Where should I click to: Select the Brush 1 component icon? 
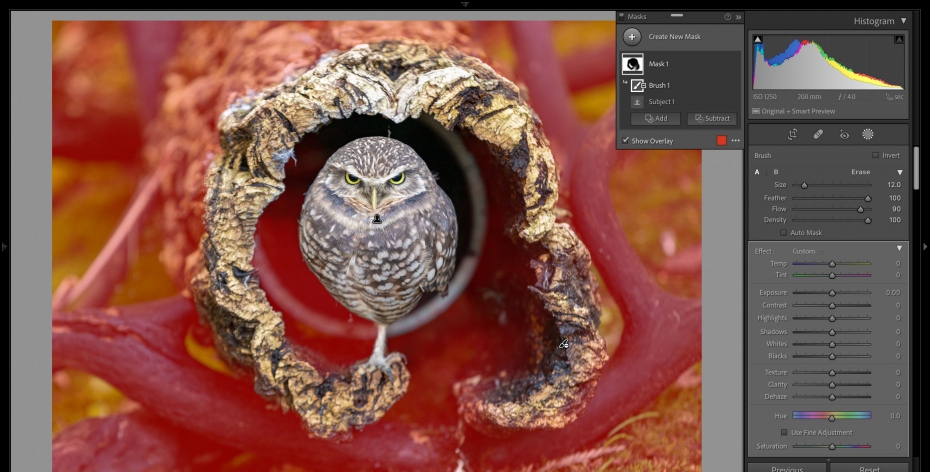(x=638, y=85)
